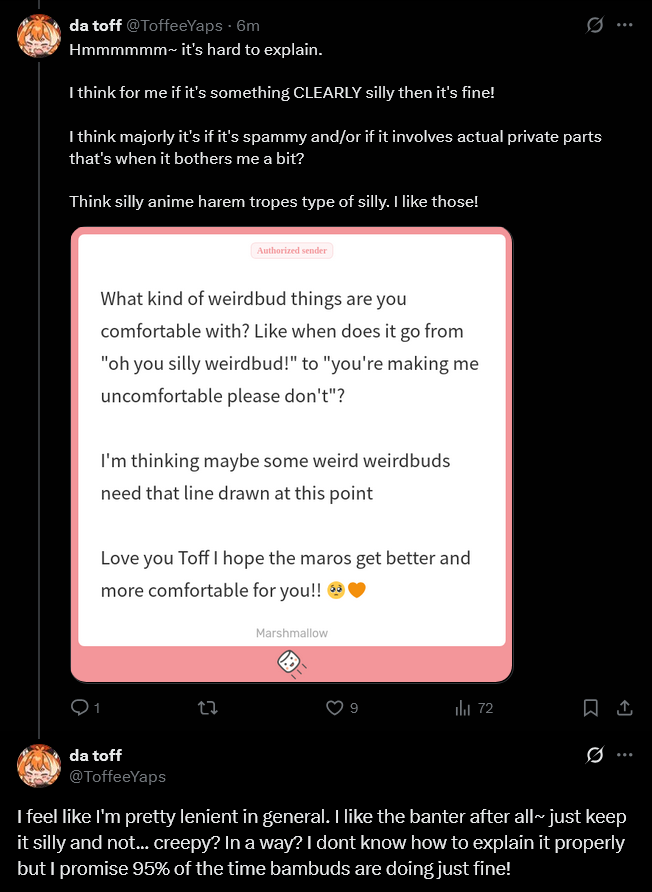Bookmark the first tweet
652x892 pixels.
591,708
